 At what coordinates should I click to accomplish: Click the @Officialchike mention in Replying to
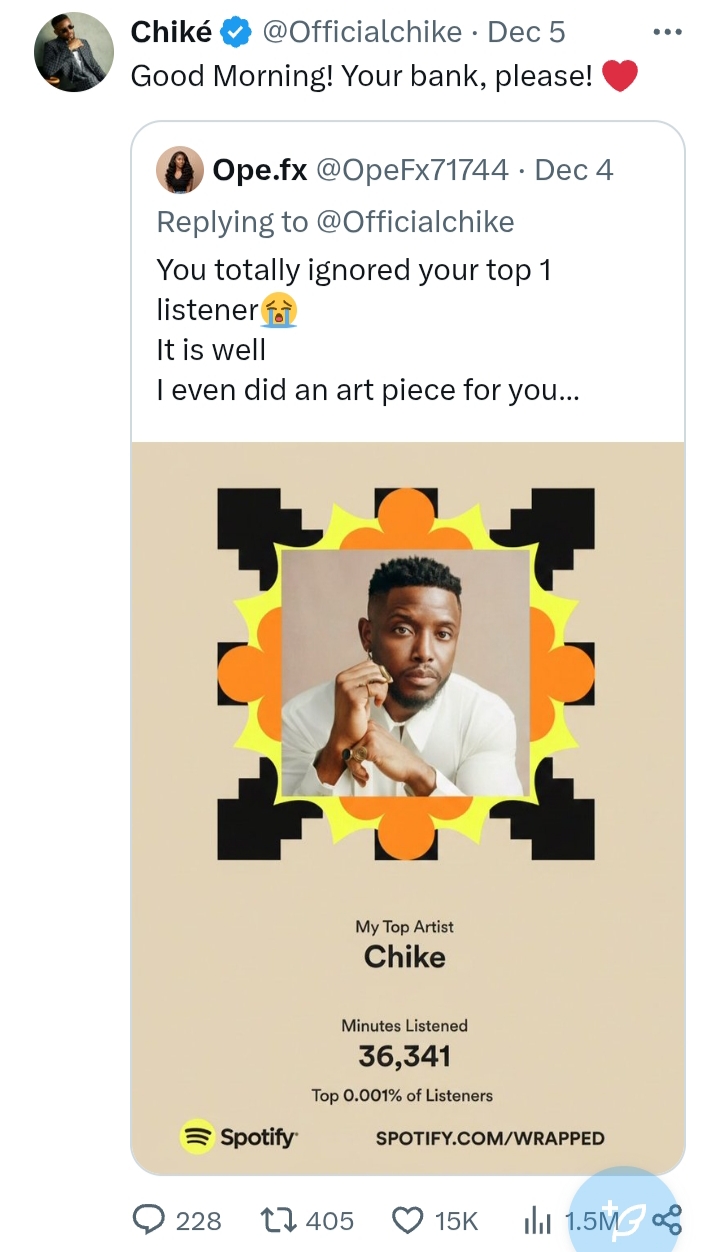point(414,221)
